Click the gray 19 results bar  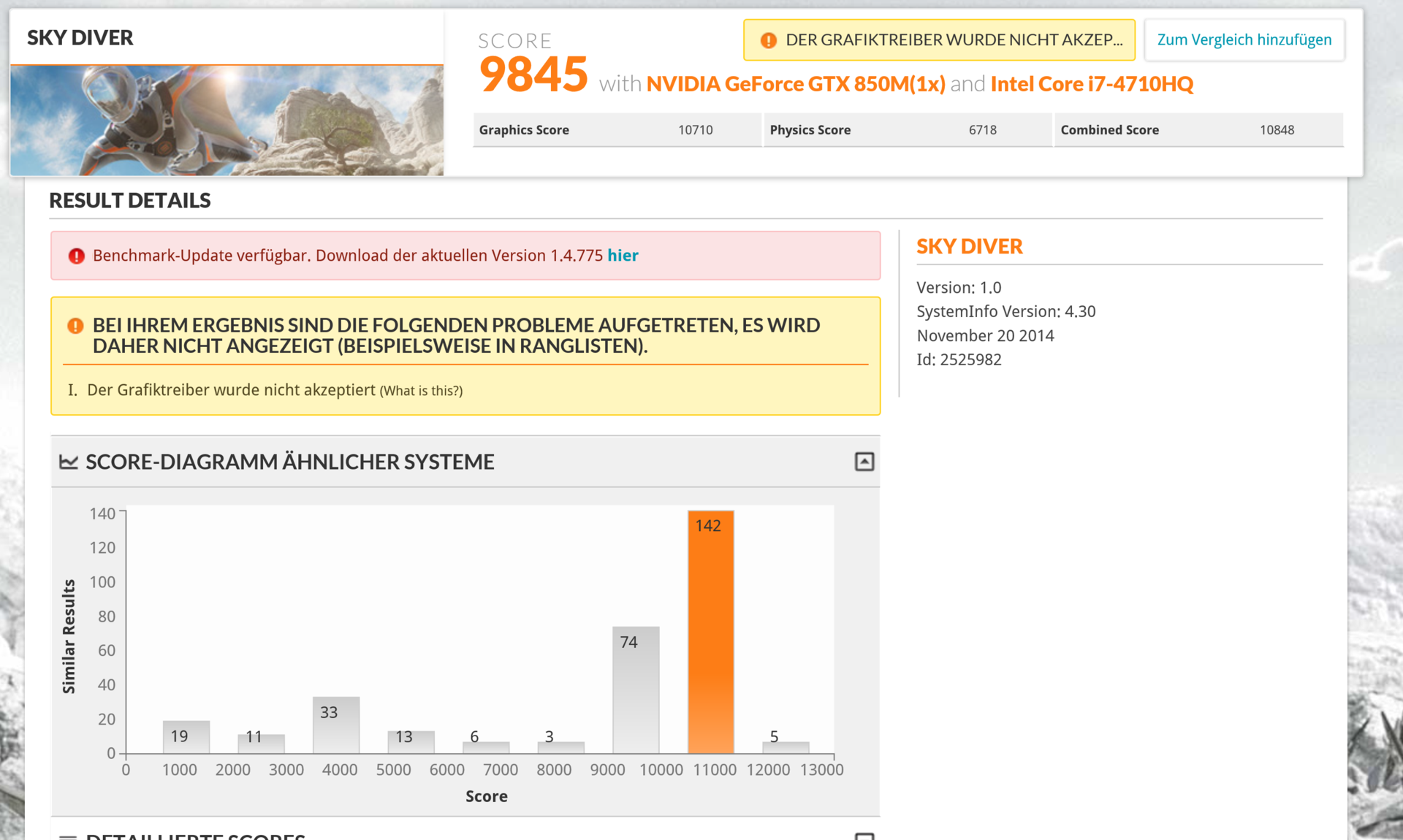pos(186,737)
